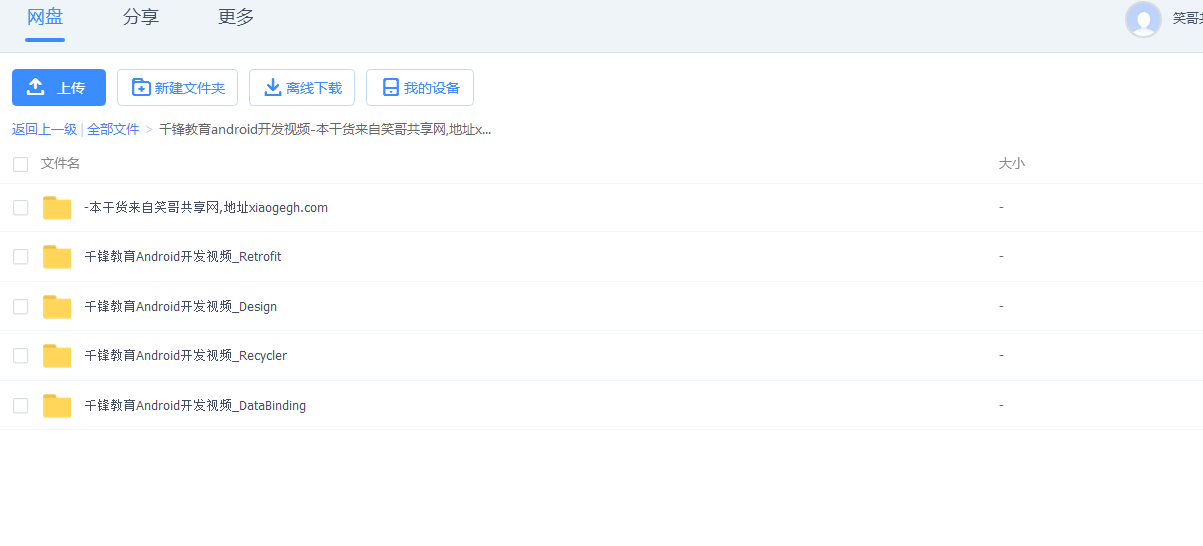Sort by the 大小 column header
Screen dimensions: 1203x546
click(1012, 163)
